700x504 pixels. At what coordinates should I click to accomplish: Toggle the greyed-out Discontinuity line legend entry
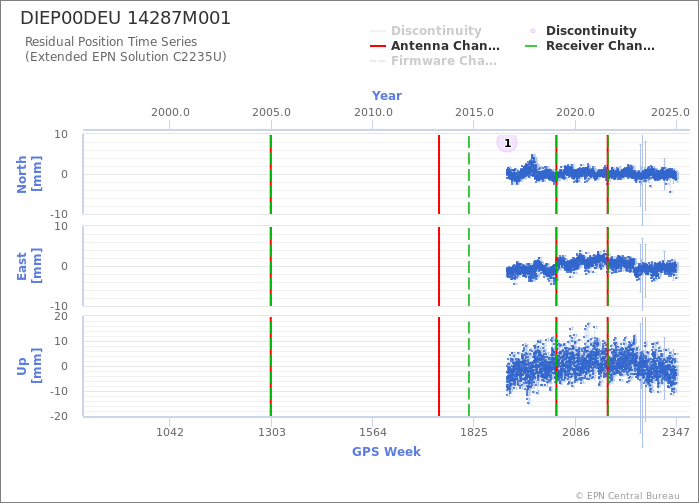pos(426,30)
